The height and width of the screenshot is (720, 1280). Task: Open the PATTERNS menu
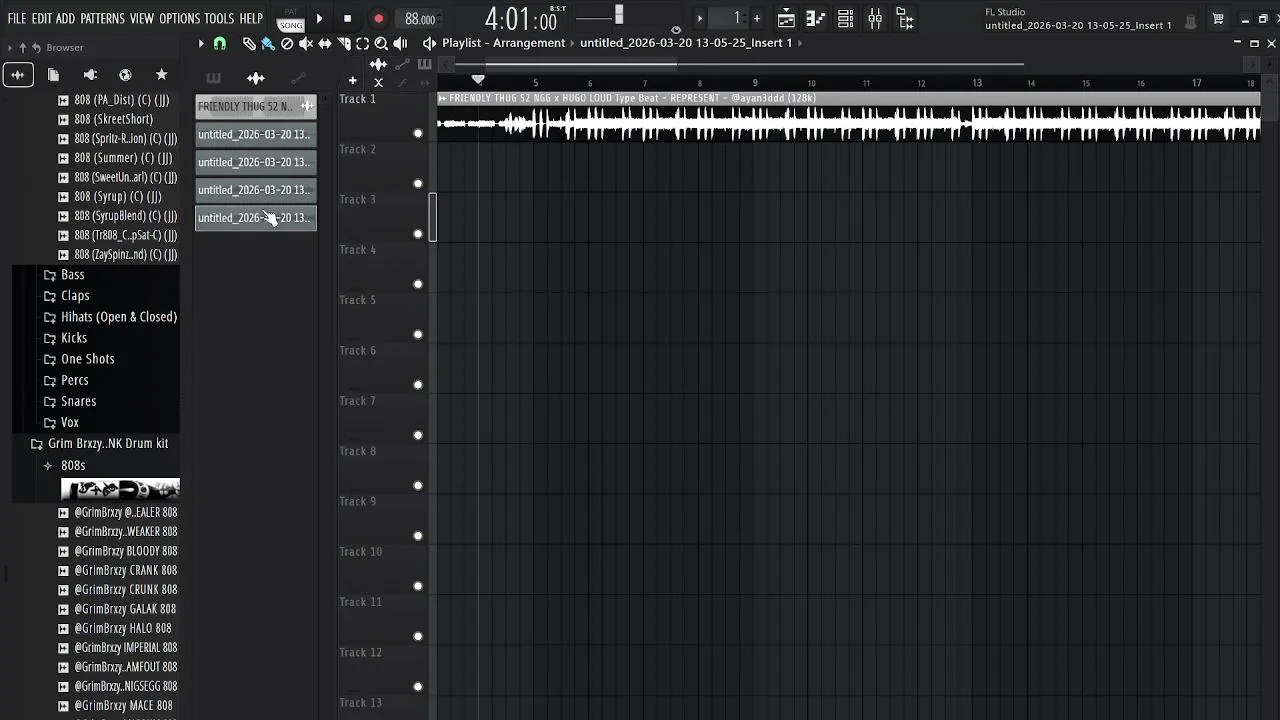(x=102, y=19)
